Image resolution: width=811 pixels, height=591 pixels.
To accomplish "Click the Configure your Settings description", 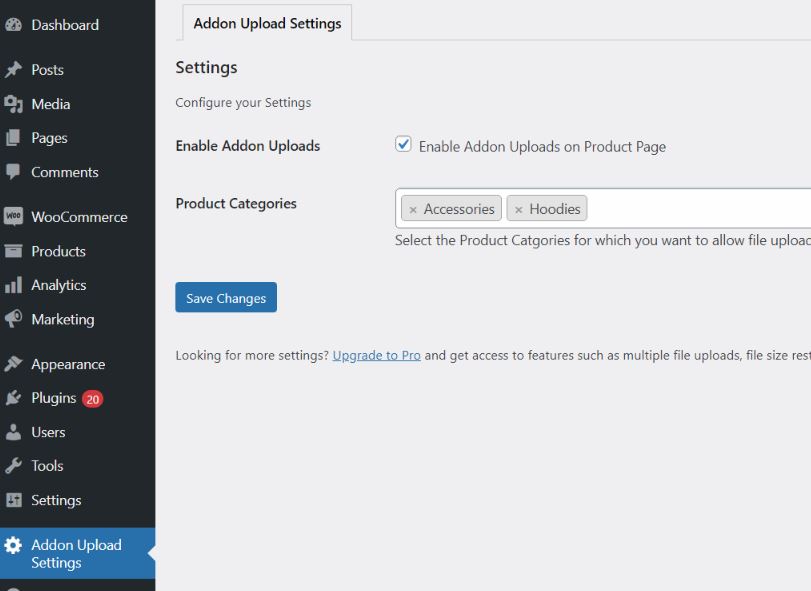I will pos(243,103).
